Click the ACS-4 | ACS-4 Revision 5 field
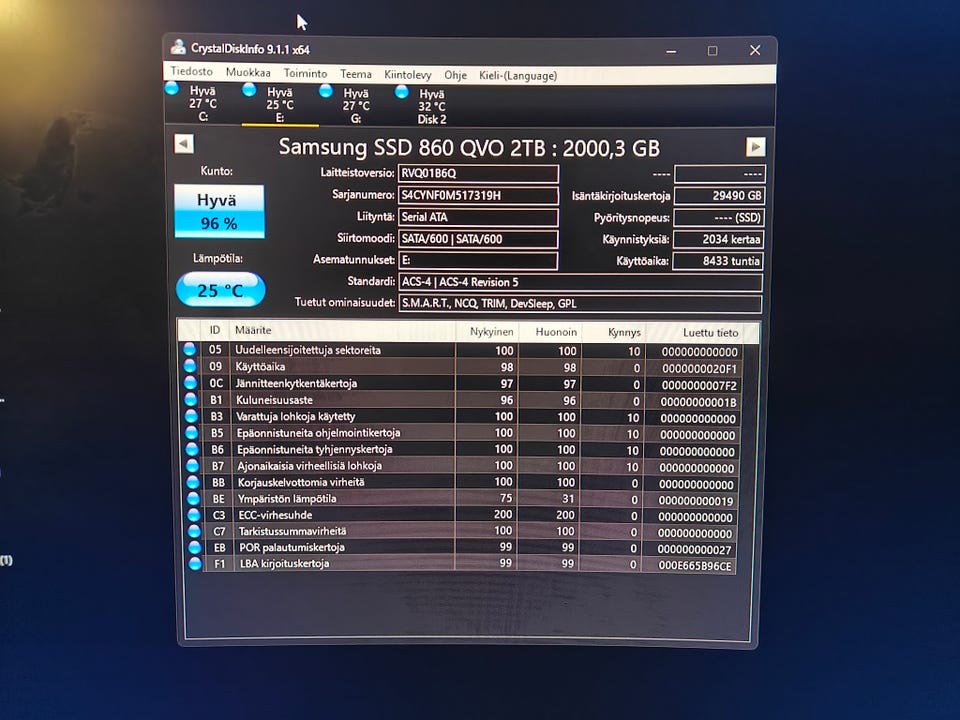 pyautogui.click(x=580, y=282)
